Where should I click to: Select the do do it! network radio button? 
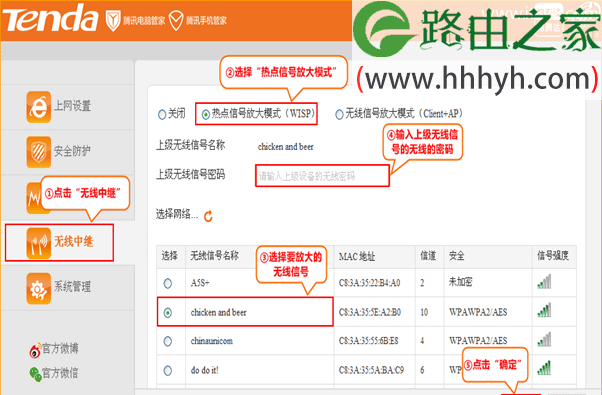(168, 370)
